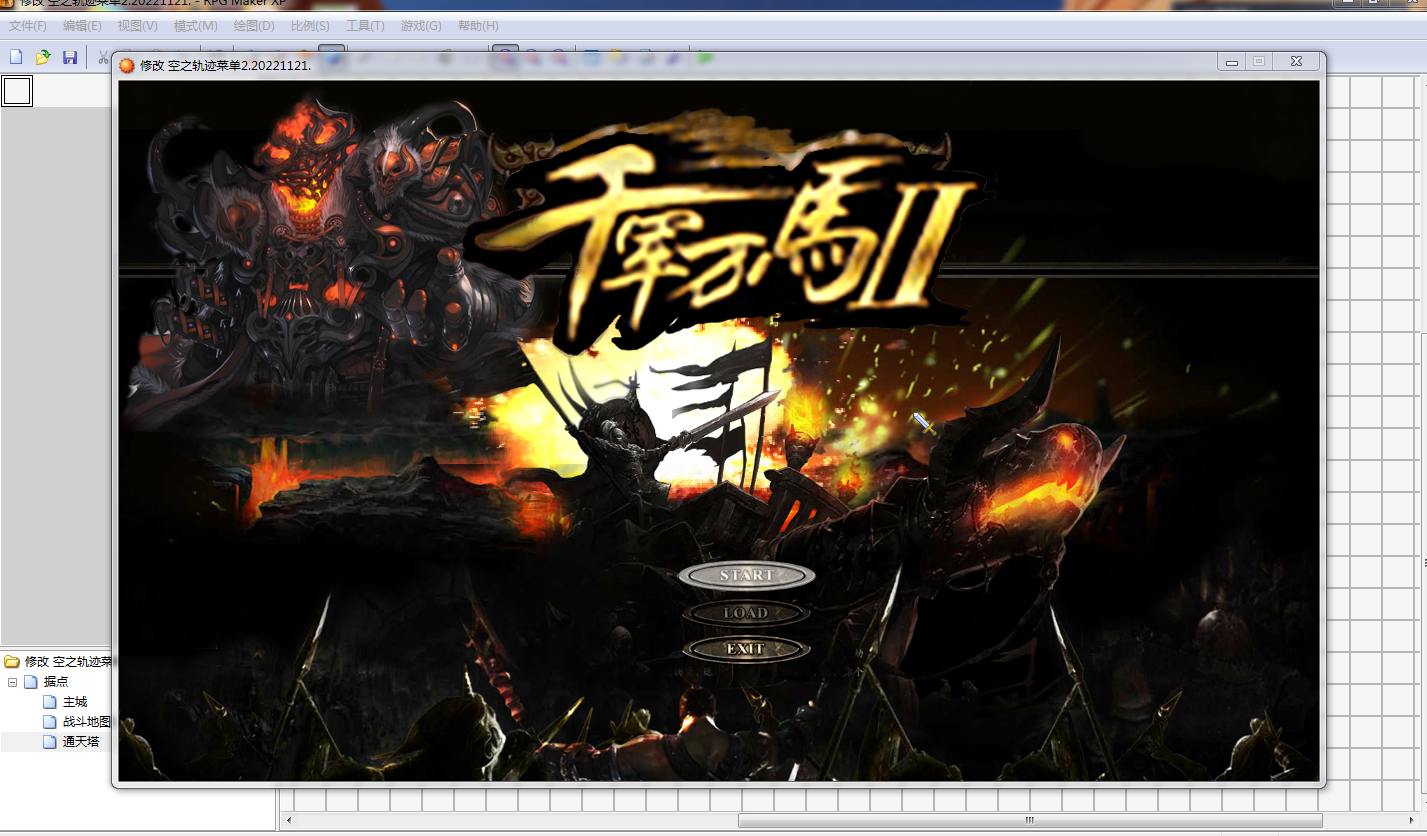Open the 模式(M) menu
The image size is (1427, 836).
tap(196, 26)
